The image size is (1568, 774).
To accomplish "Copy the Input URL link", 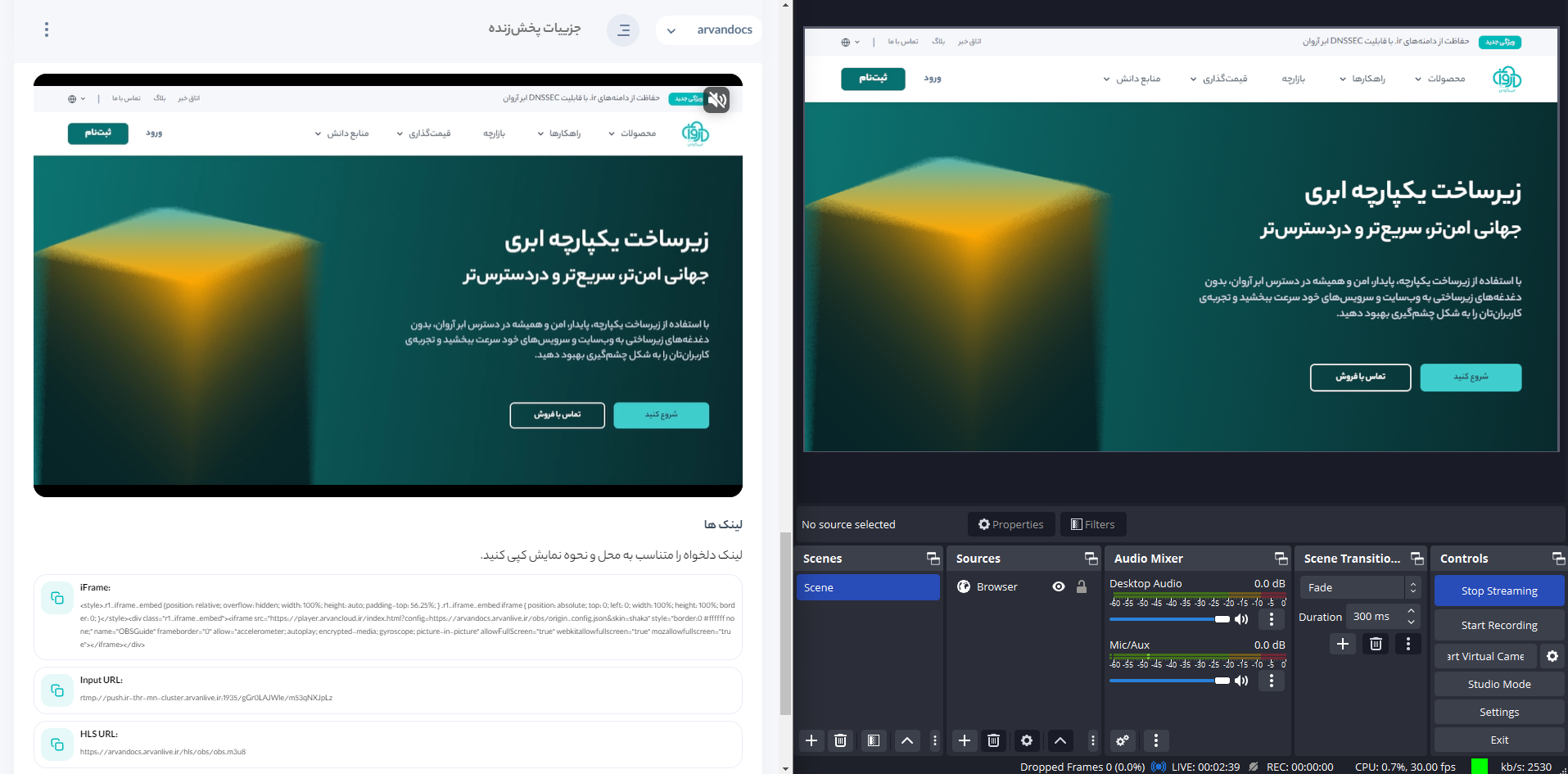I will pos(57,690).
